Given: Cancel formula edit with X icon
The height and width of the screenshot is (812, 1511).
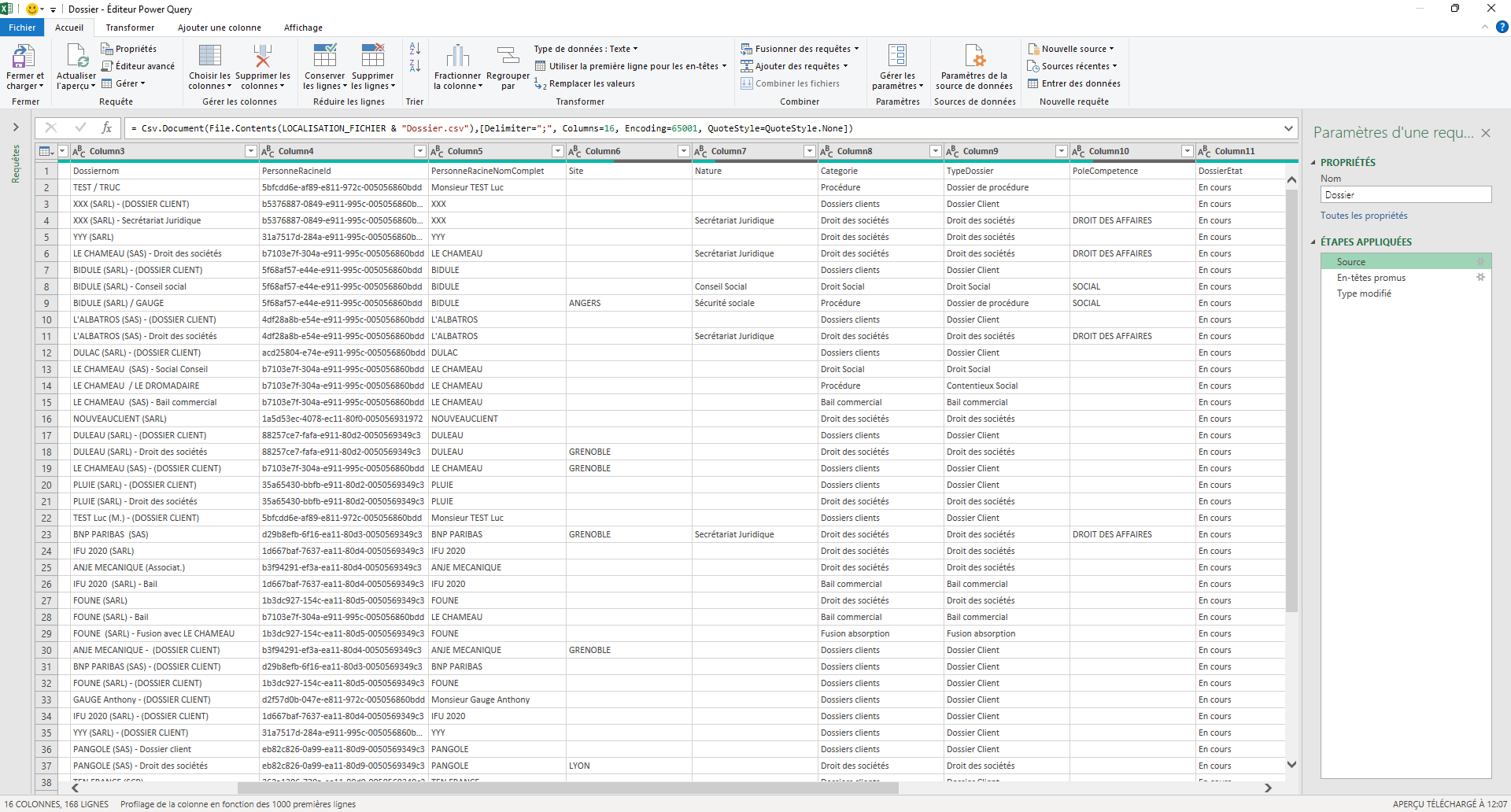Looking at the screenshot, I should [x=51, y=127].
